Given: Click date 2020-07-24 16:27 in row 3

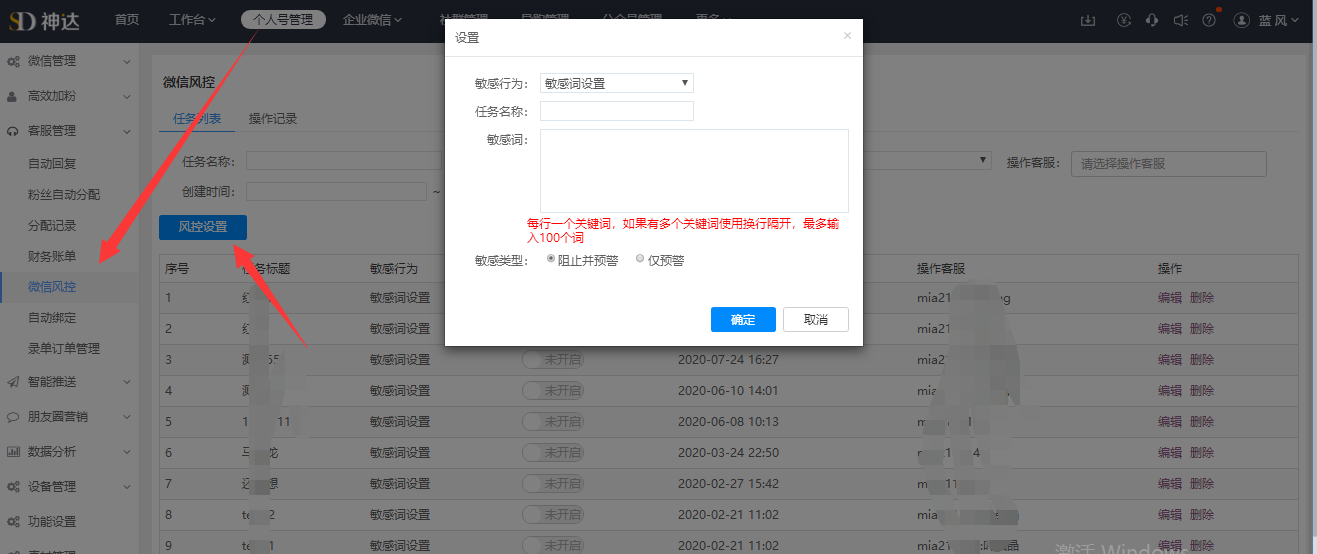Looking at the screenshot, I should click(x=728, y=359).
